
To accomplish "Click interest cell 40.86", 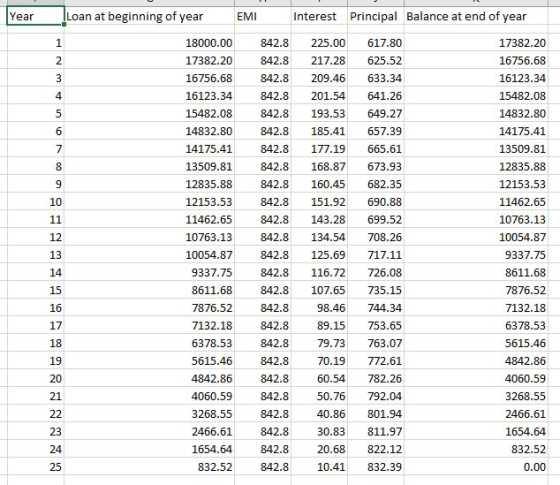I will [319, 414].
